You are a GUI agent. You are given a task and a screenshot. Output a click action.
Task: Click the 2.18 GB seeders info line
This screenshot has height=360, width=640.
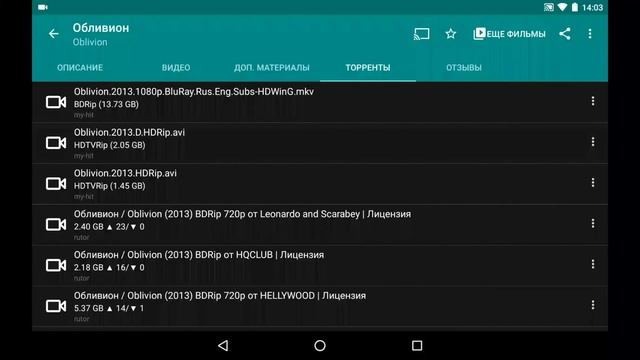tap(109, 268)
